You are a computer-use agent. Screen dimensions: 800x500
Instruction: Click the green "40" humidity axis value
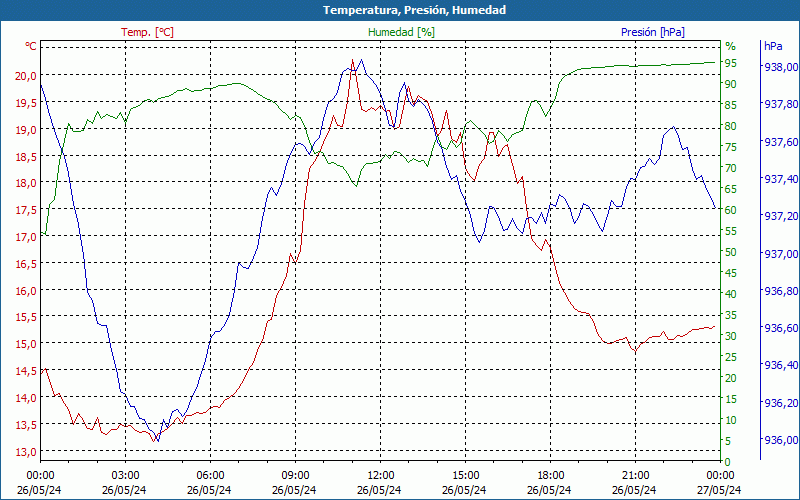click(x=731, y=294)
